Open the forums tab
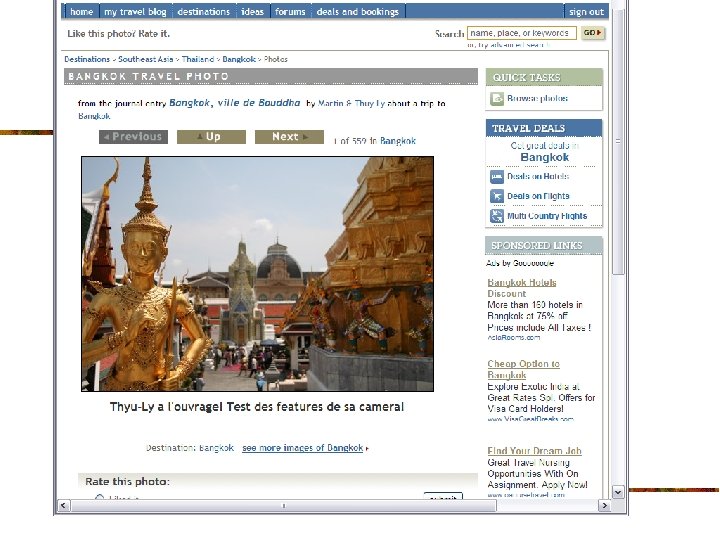Image resolution: width=720 pixels, height=540 pixels. (290, 11)
